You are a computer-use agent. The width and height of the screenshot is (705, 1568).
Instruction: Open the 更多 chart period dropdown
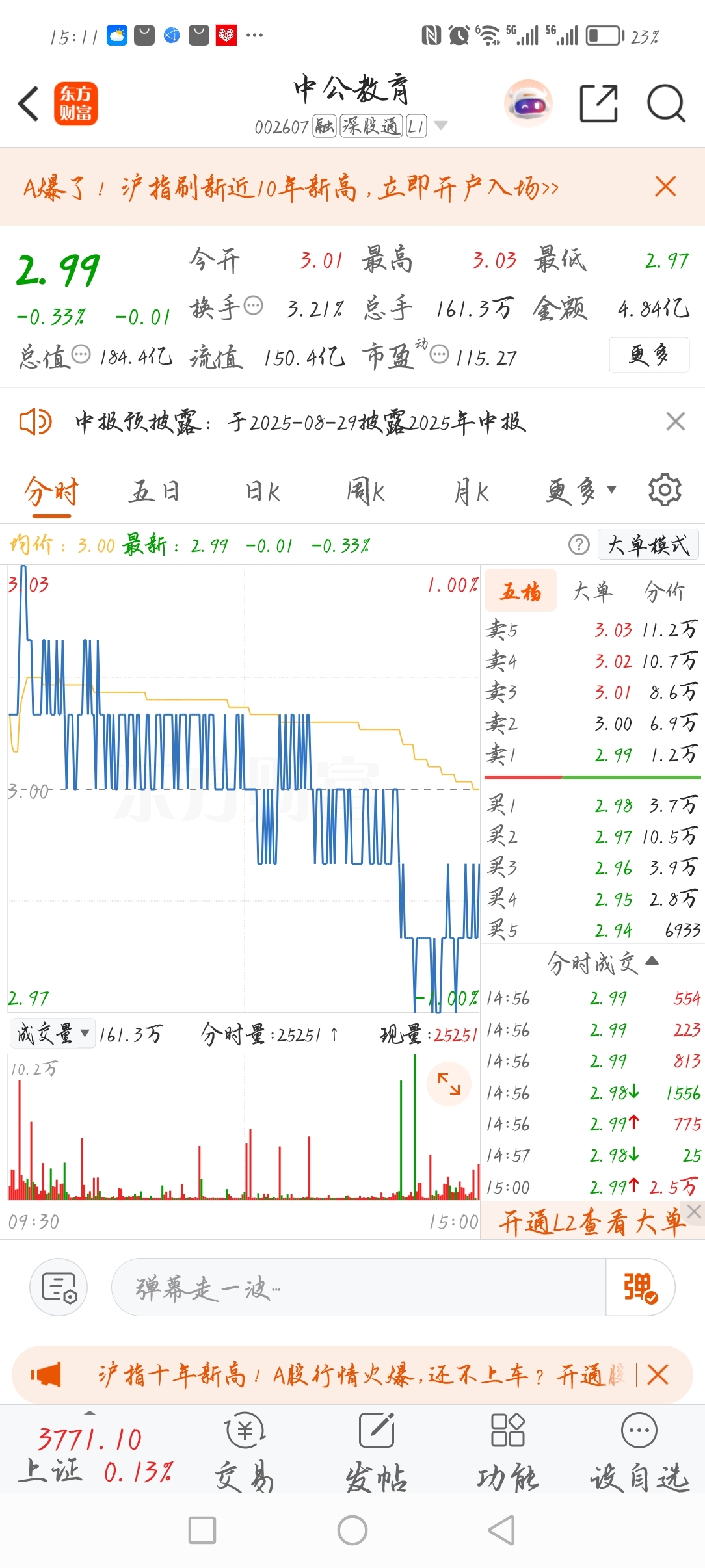click(x=580, y=491)
